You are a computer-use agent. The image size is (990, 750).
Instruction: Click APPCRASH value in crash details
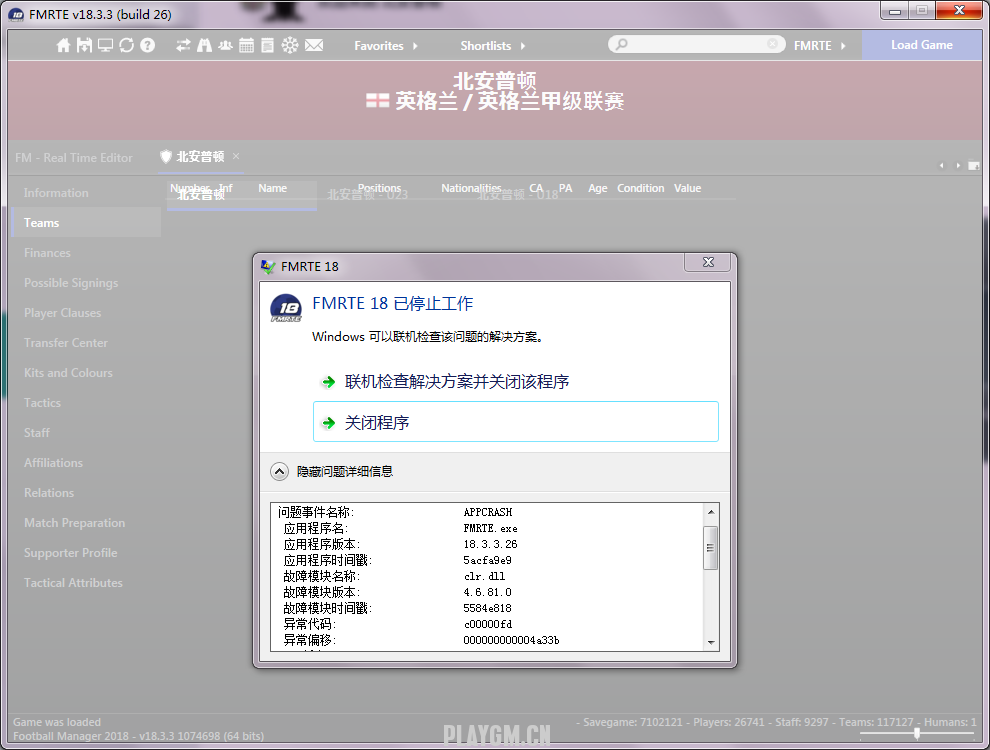(x=487, y=512)
